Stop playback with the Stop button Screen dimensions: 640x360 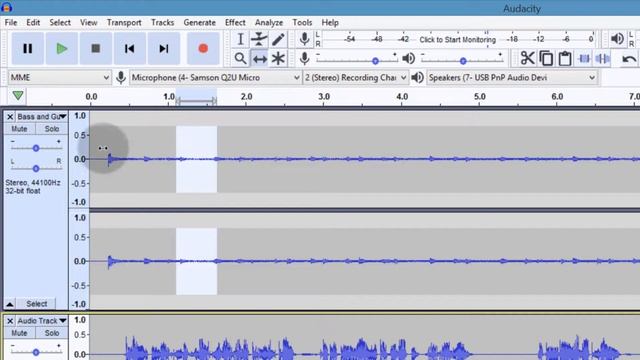96,49
